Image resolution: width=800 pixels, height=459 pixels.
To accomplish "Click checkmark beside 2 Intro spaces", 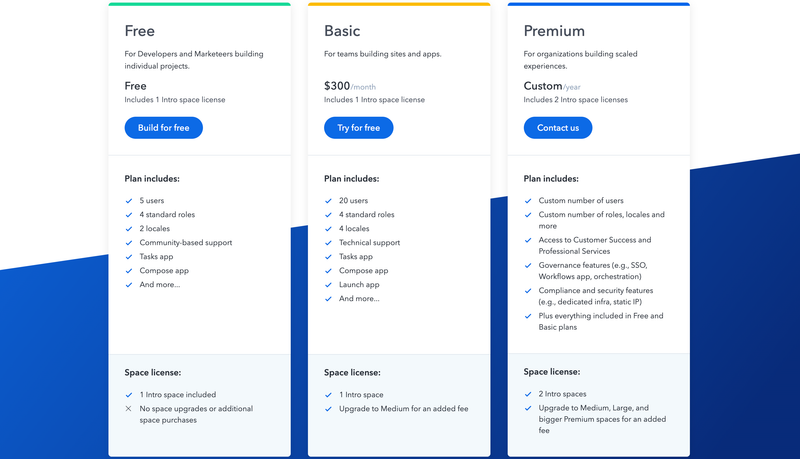I will pos(528,394).
